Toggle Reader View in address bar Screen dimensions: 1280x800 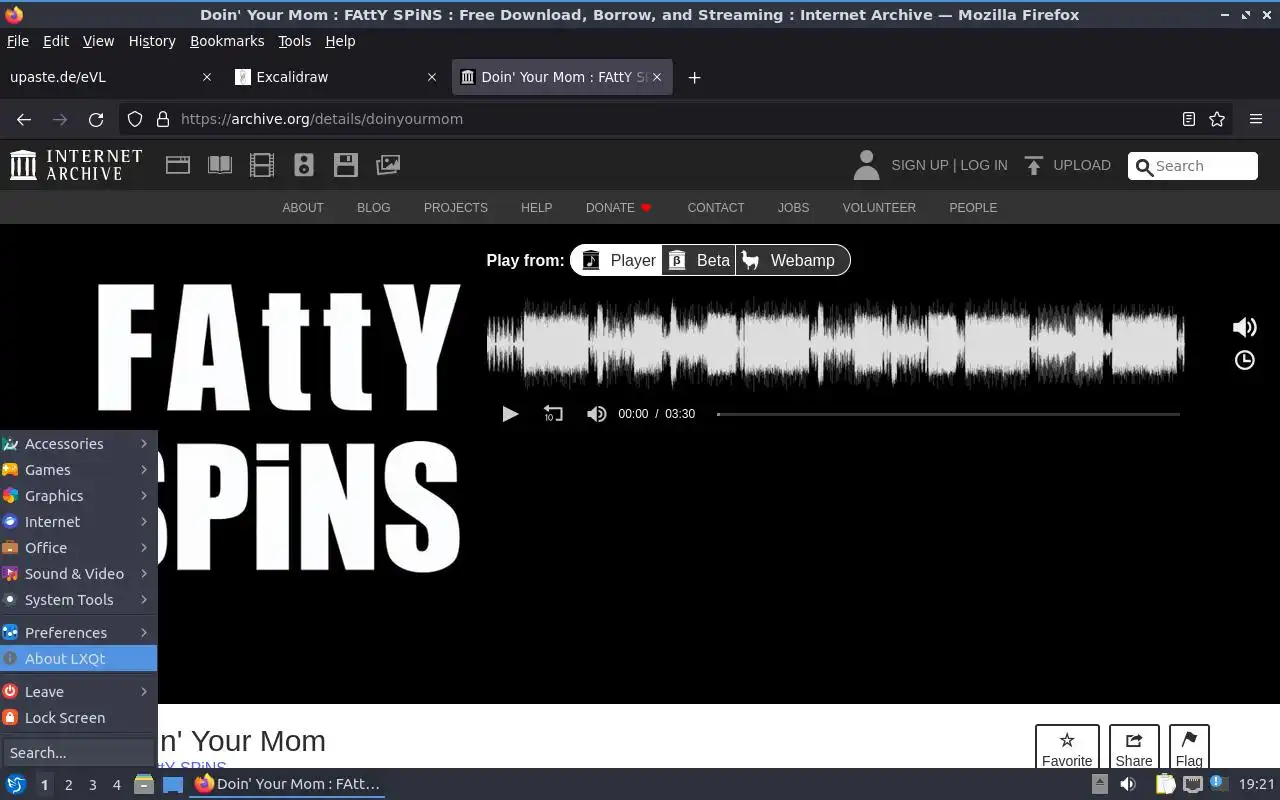point(1188,119)
